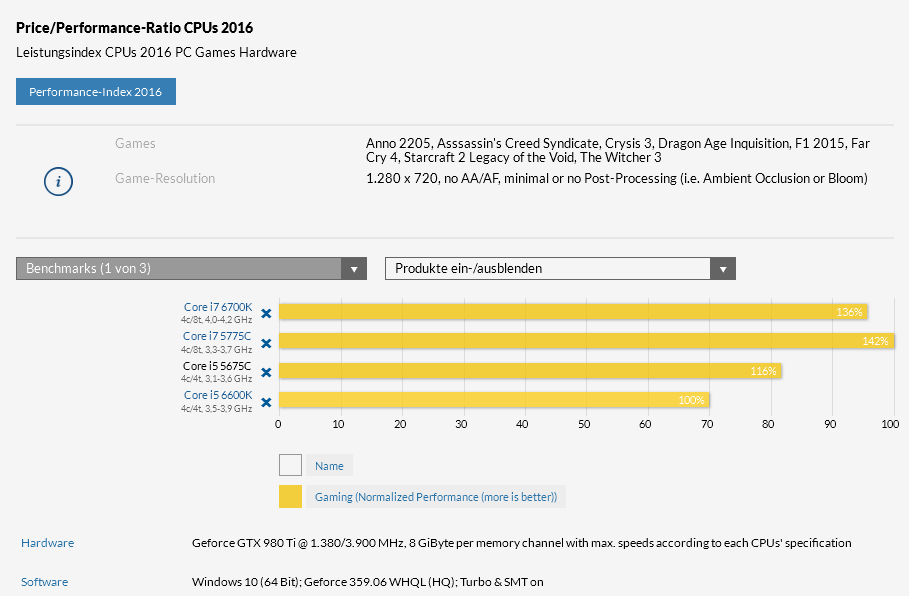Image resolution: width=909 pixels, height=596 pixels.
Task: Click the games list starting 'Anno 2205'
Action: click(x=618, y=150)
